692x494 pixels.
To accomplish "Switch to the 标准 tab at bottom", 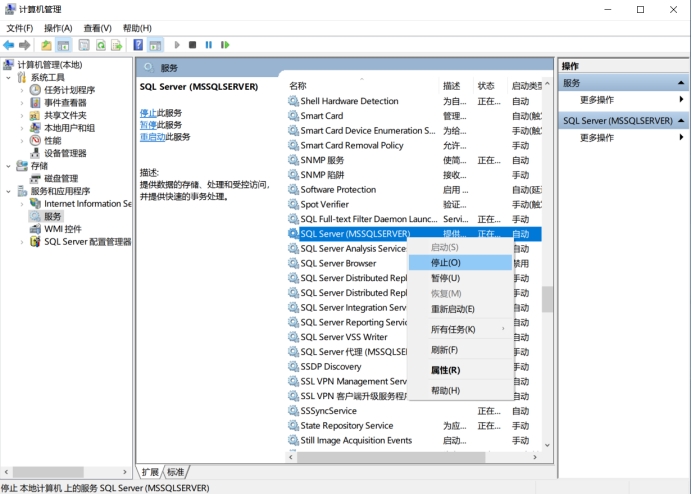I will tap(175, 472).
